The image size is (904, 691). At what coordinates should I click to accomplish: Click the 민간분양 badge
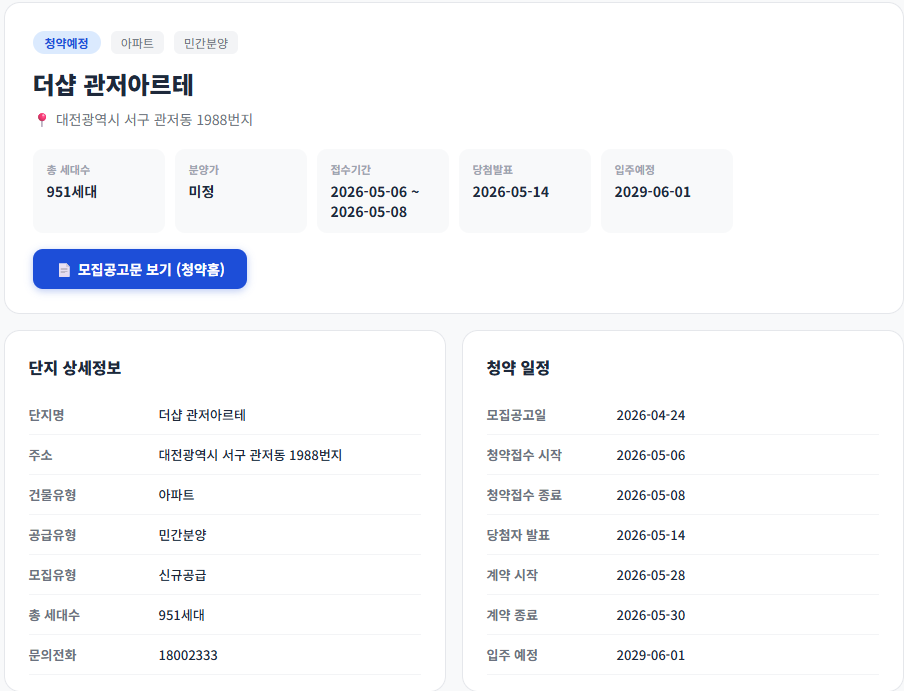pyautogui.click(x=203, y=42)
